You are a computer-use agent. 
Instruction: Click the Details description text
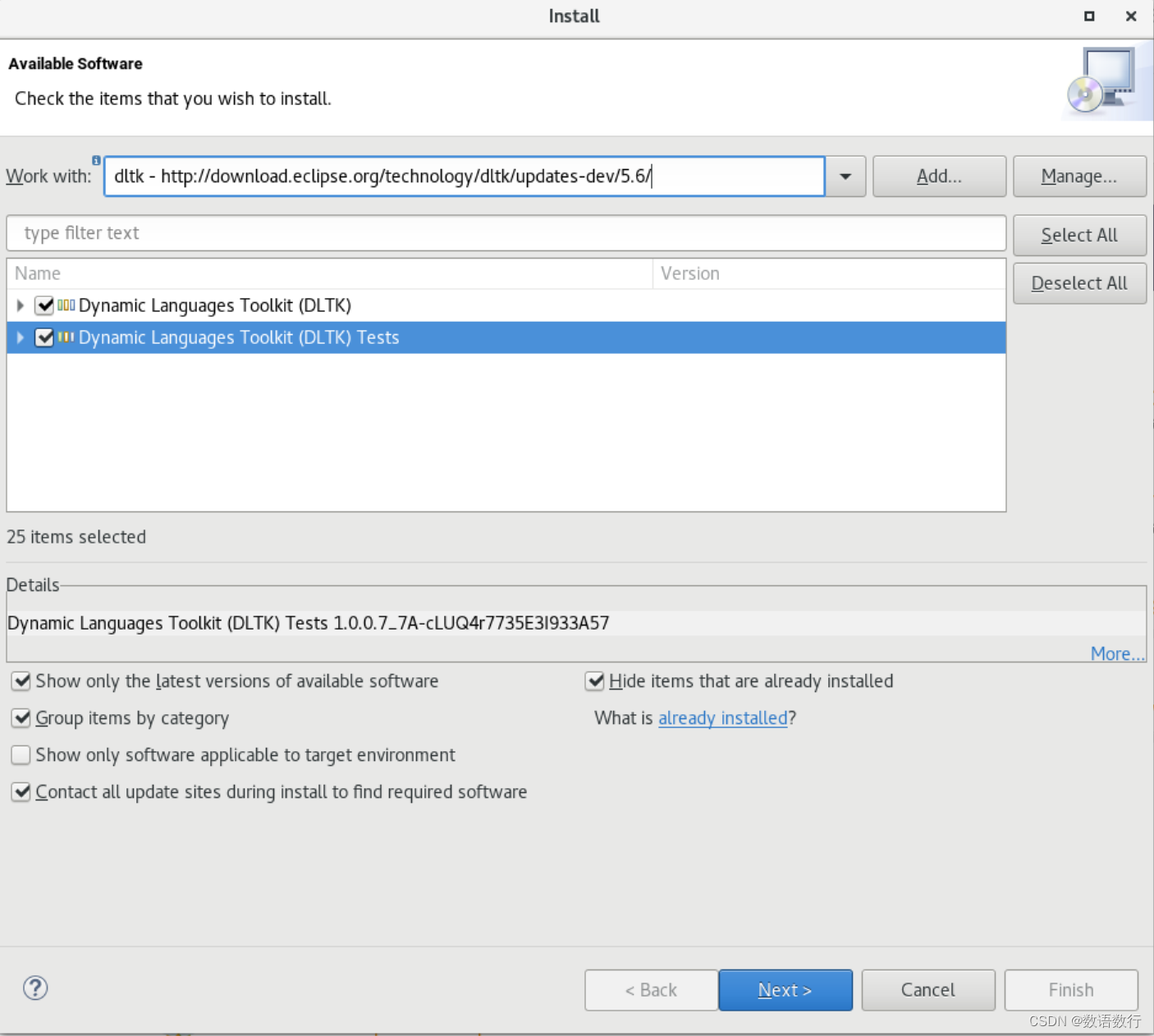point(309,623)
